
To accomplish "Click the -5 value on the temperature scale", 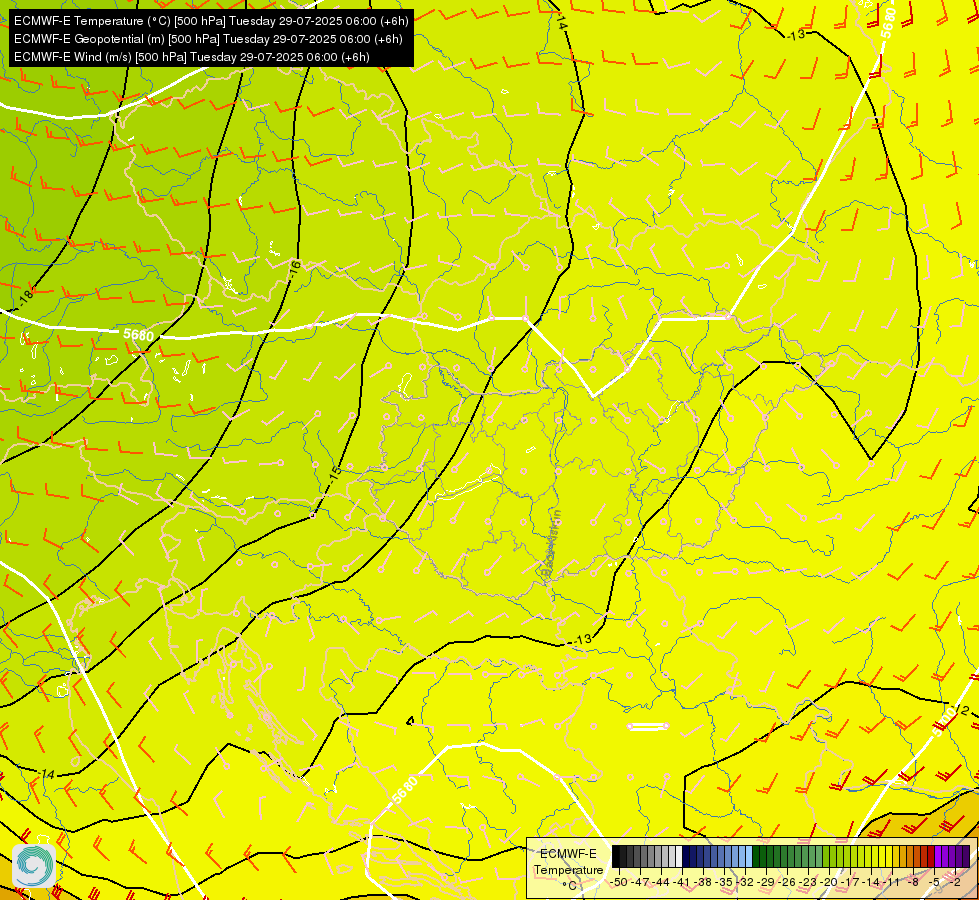I will pos(933,882).
